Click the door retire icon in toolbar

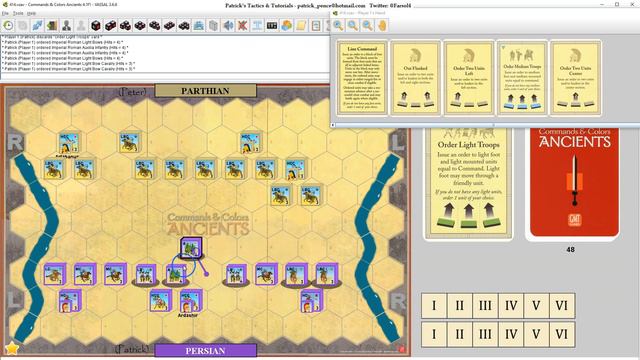click(52, 25)
